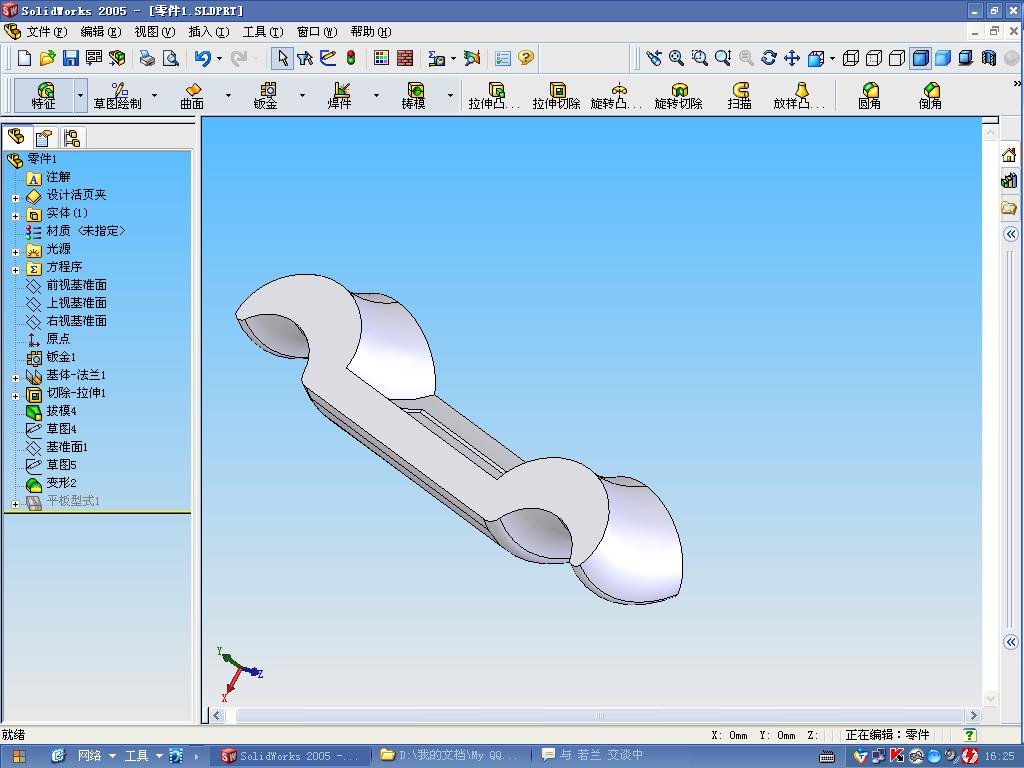Open Print Preview icon

point(170,58)
